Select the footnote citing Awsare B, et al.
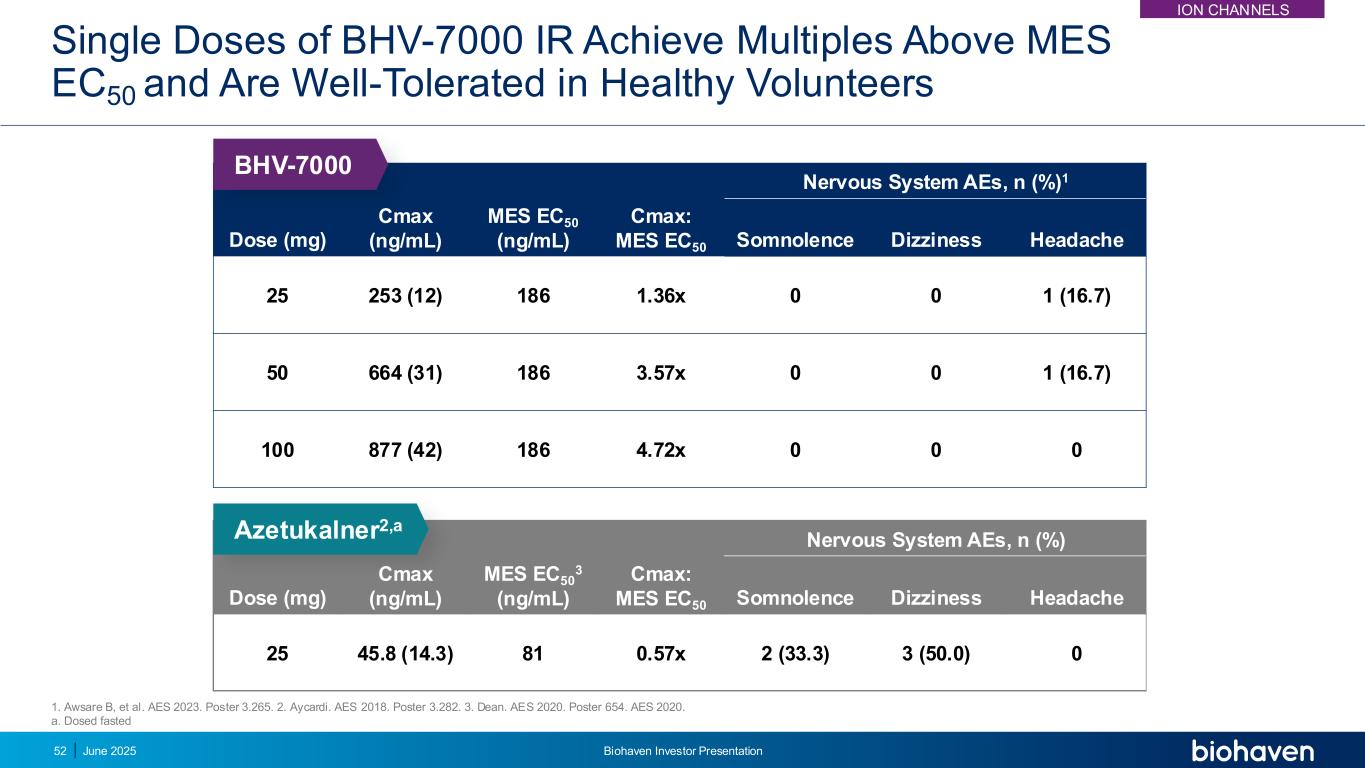The height and width of the screenshot is (768, 1365). [x=368, y=707]
